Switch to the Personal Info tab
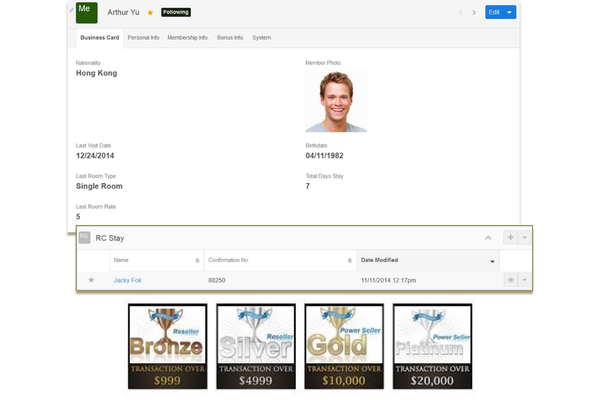 click(143, 38)
